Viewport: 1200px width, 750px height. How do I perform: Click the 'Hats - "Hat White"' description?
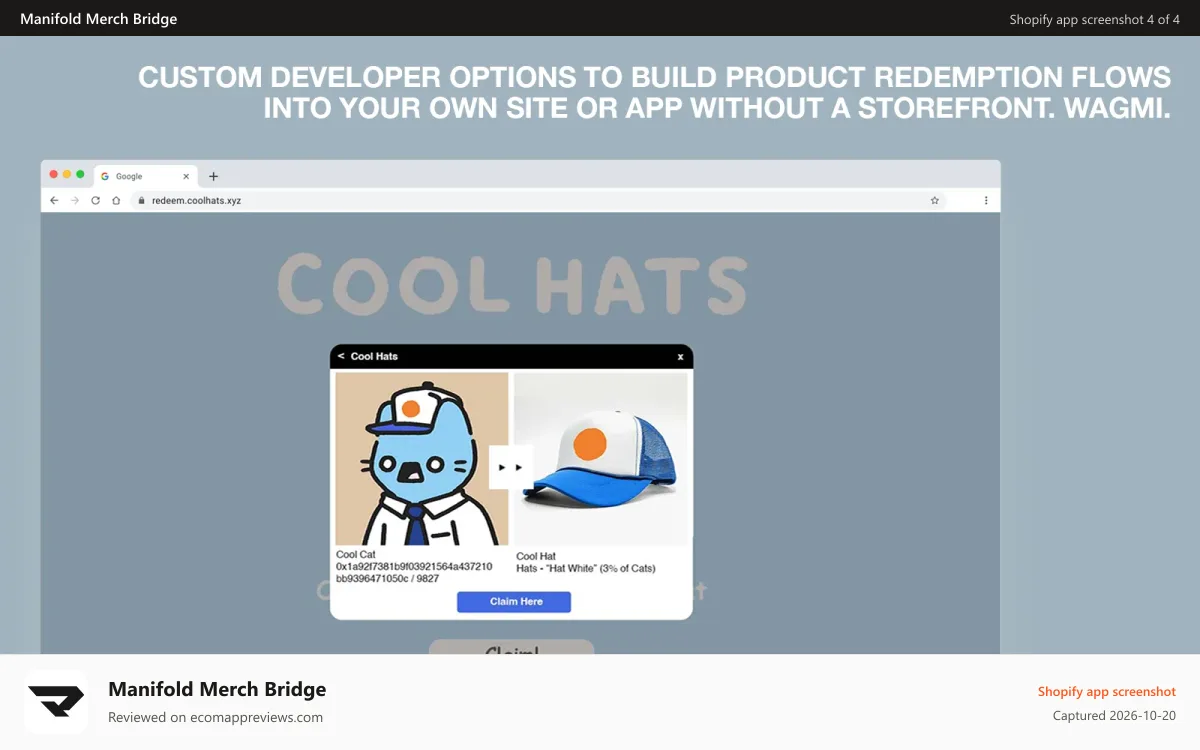(x=586, y=568)
